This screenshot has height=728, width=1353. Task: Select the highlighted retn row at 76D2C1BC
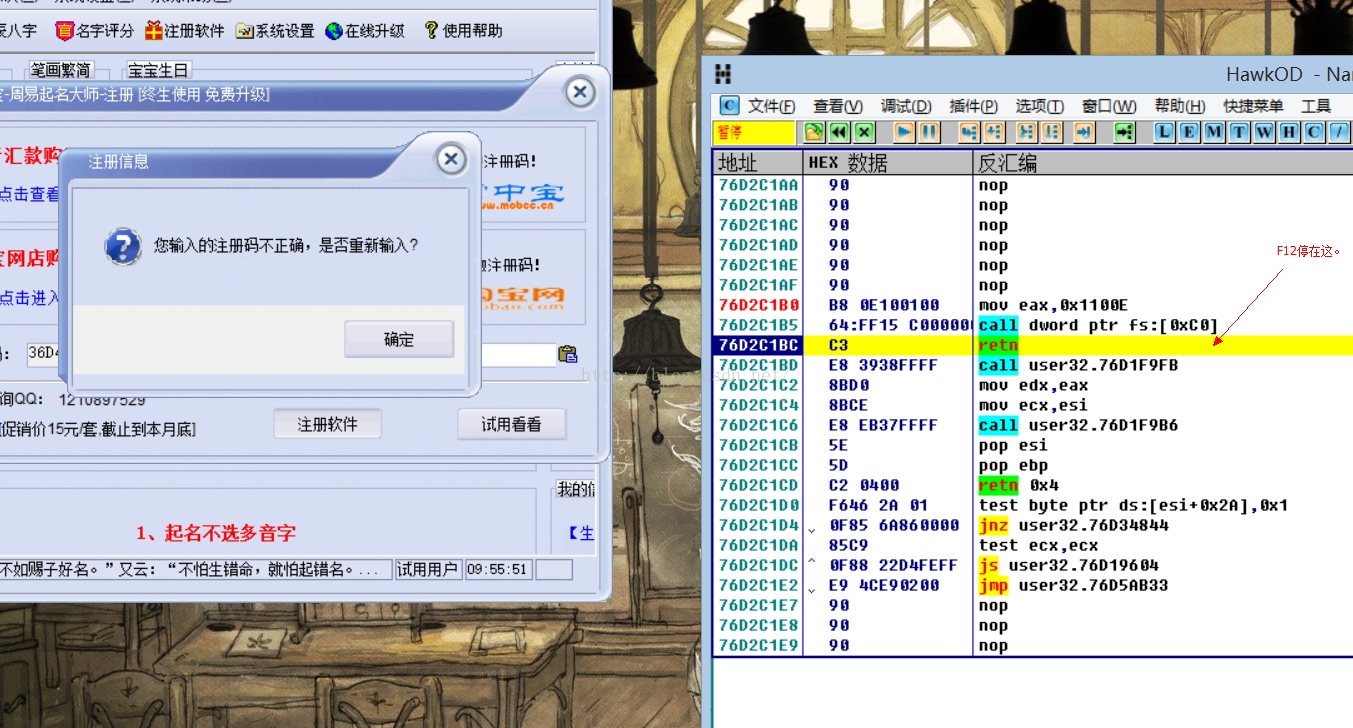1000,345
